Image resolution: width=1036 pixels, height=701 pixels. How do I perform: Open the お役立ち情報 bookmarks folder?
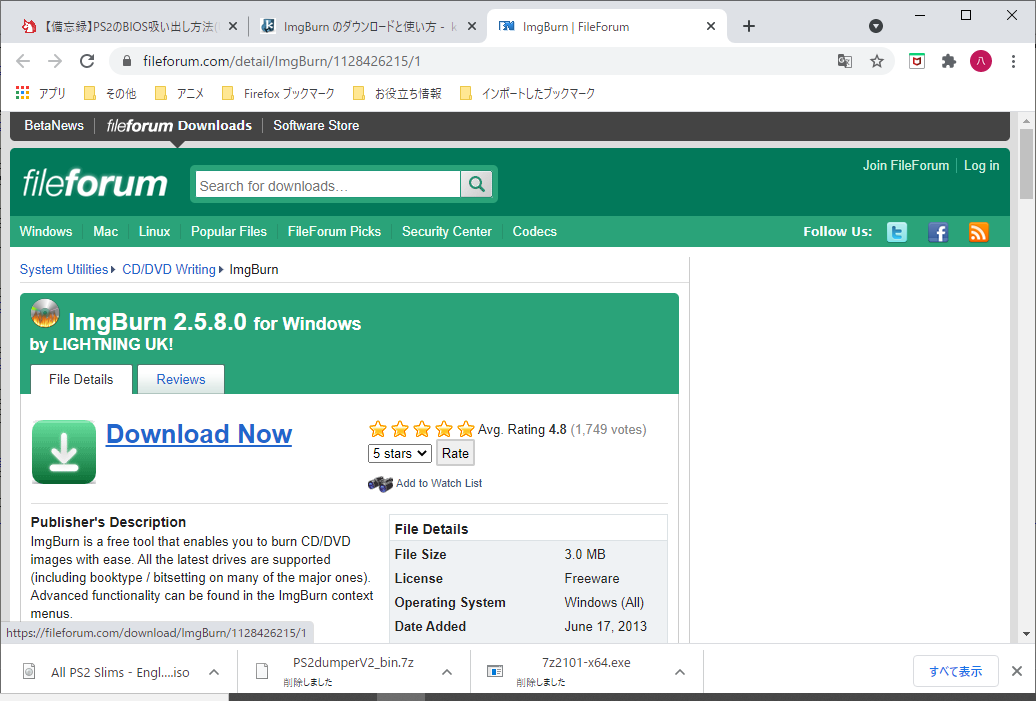click(397, 93)
